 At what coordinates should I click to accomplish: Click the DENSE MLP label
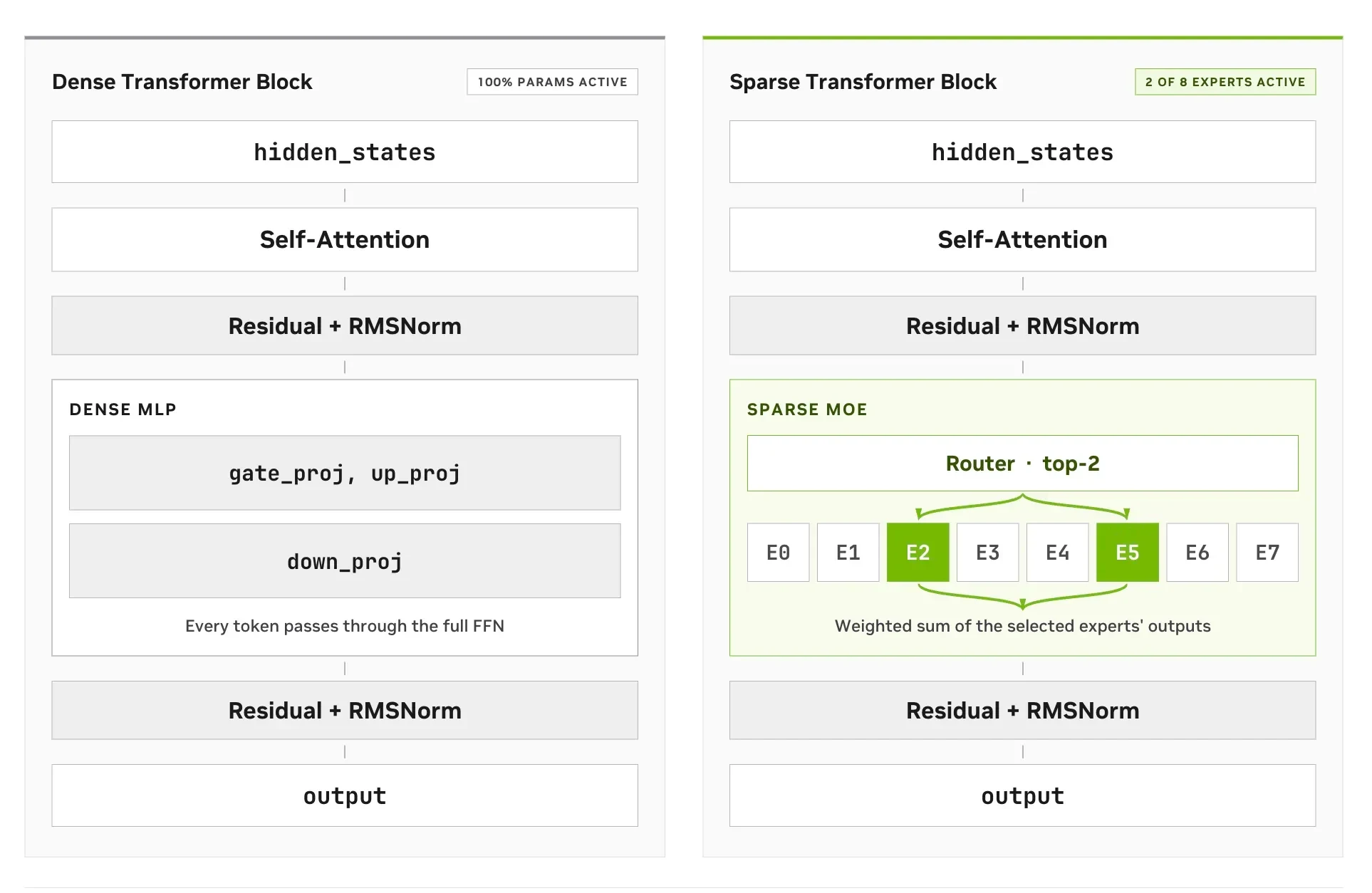(123, 409)
